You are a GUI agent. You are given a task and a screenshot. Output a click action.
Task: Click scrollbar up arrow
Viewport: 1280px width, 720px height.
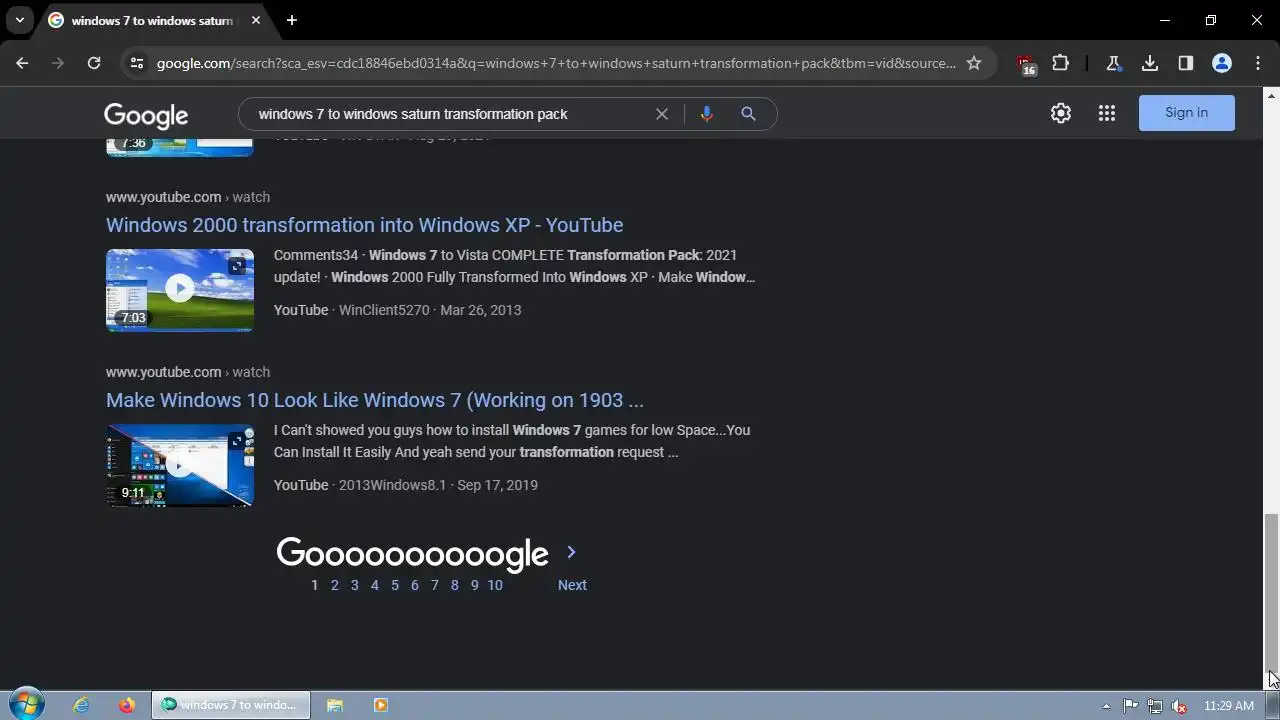tap(1271, 94)
